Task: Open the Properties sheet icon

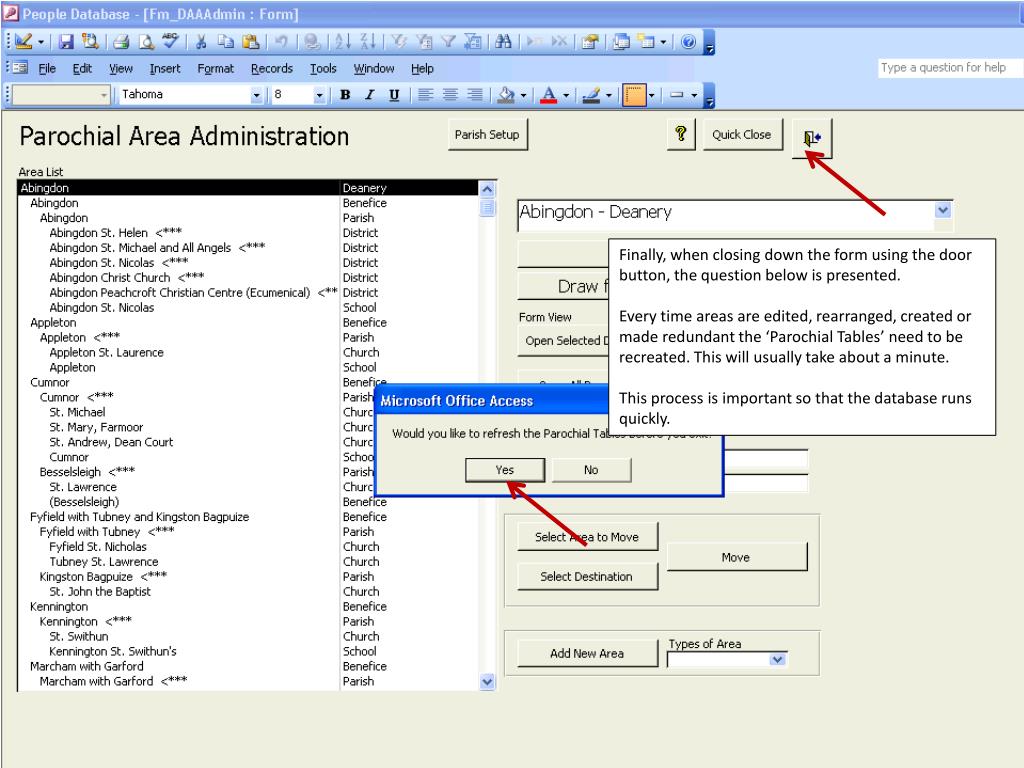Action: pos(590,42)
